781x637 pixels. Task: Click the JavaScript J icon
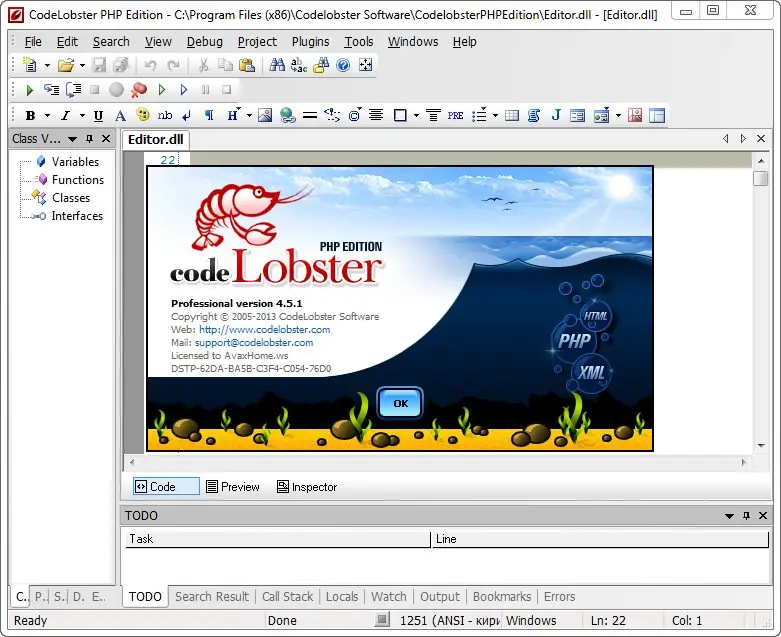coord(556,116)
